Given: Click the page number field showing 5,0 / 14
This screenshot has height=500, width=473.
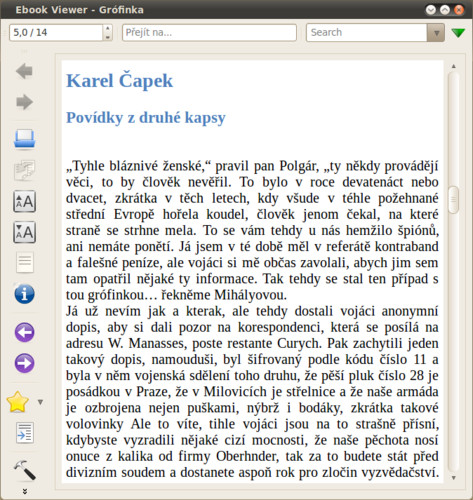Looking at the screenshot, I should 56,33.
